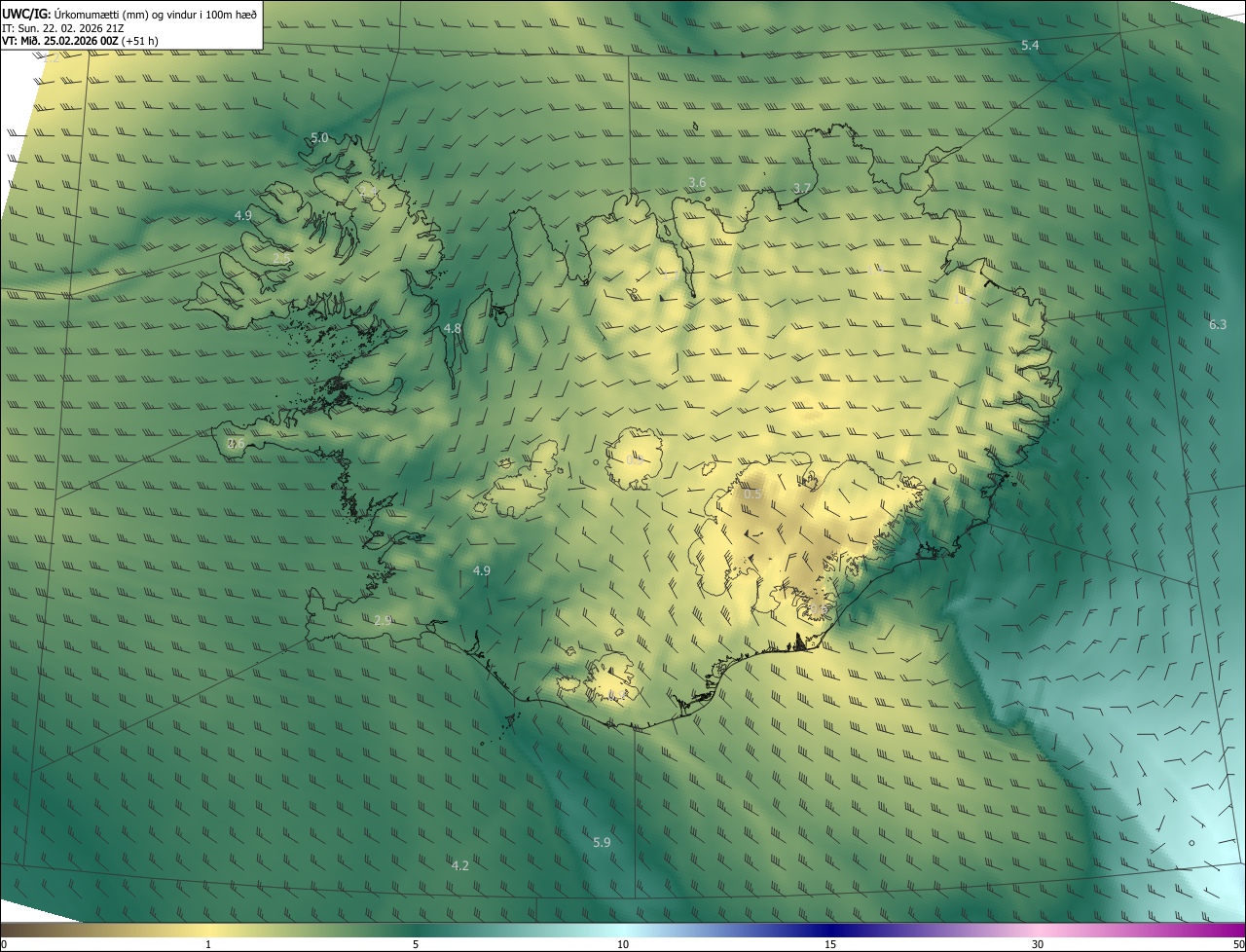
Task: Click the 5.0 precipitation value label
Action: [x=319, y=138]
